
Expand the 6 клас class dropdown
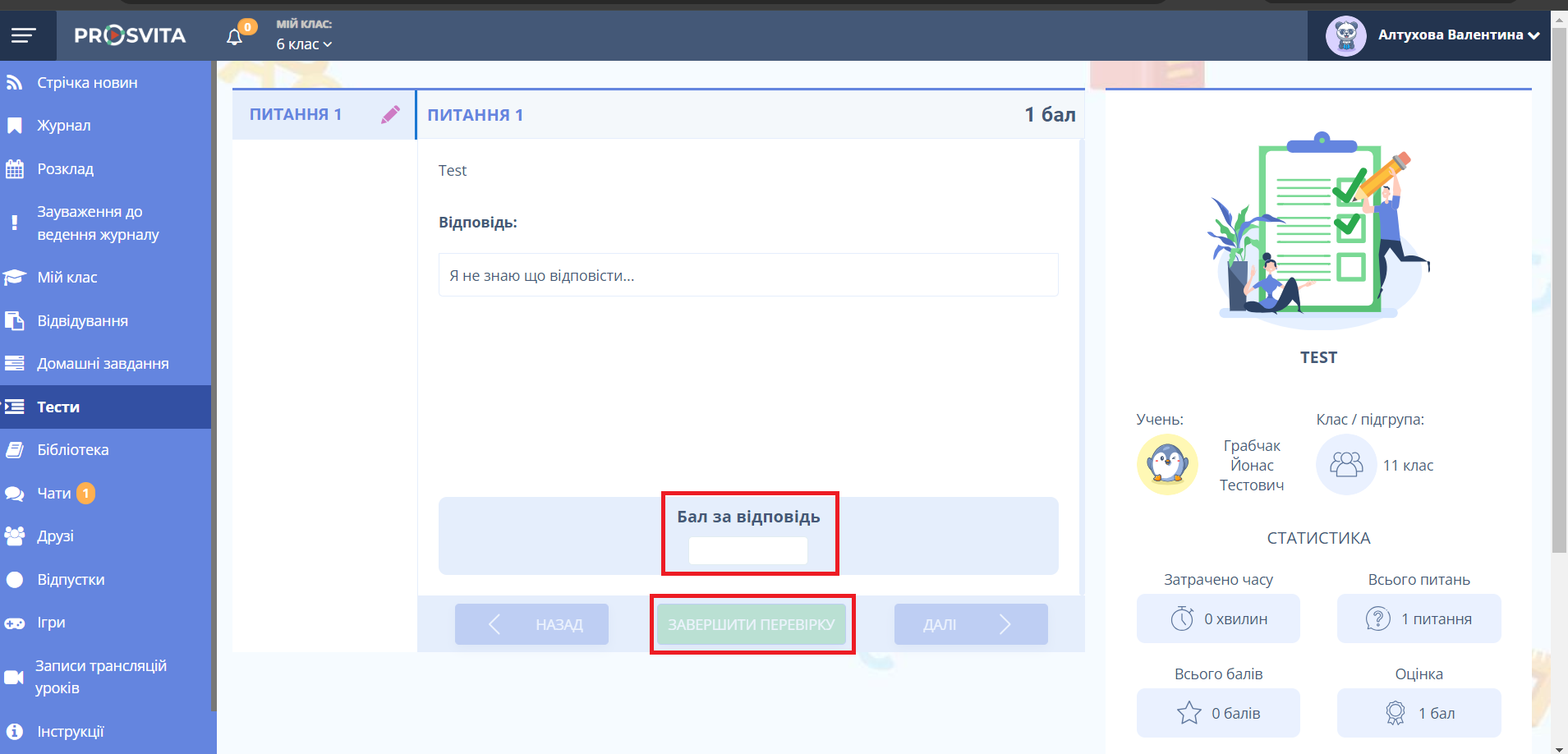coord(304,44)
